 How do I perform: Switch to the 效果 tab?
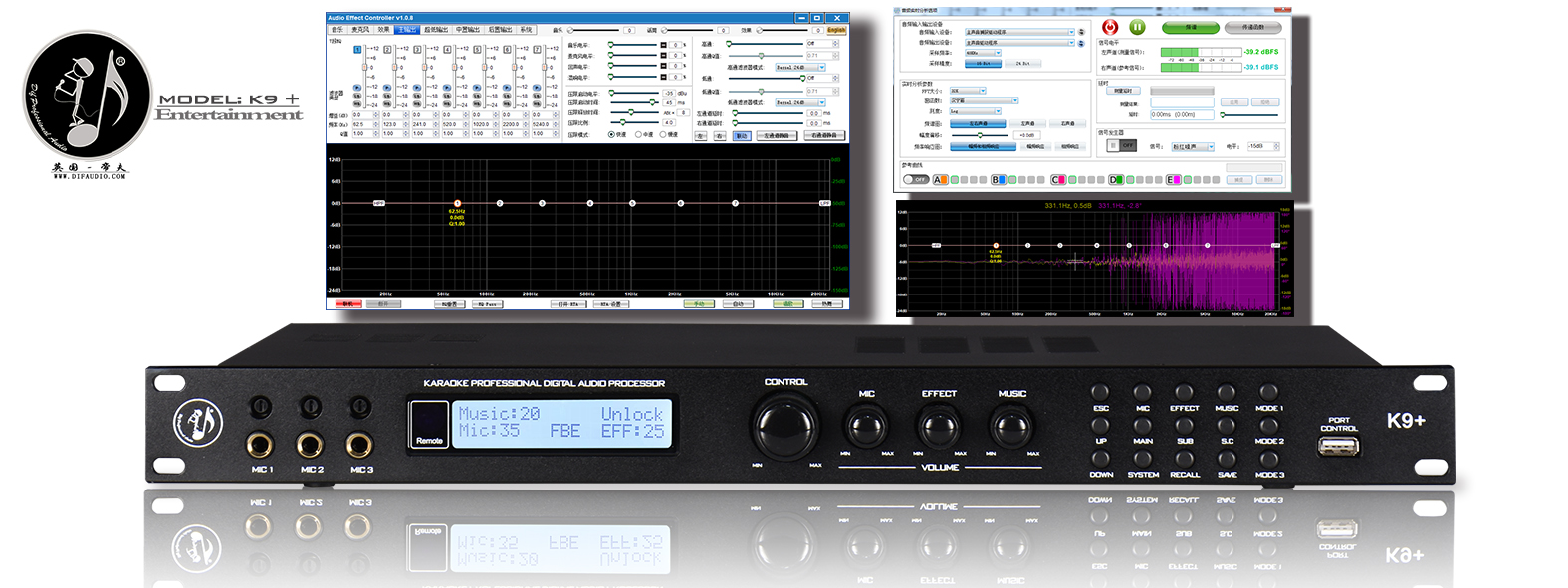383,30
